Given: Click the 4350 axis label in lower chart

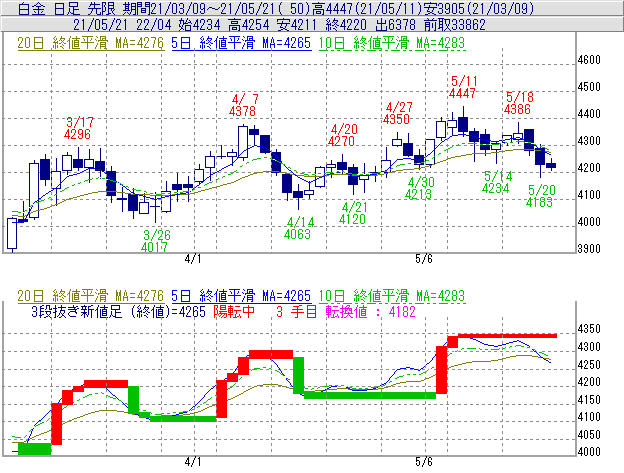Looking at the screenshot, I should 589,329.
